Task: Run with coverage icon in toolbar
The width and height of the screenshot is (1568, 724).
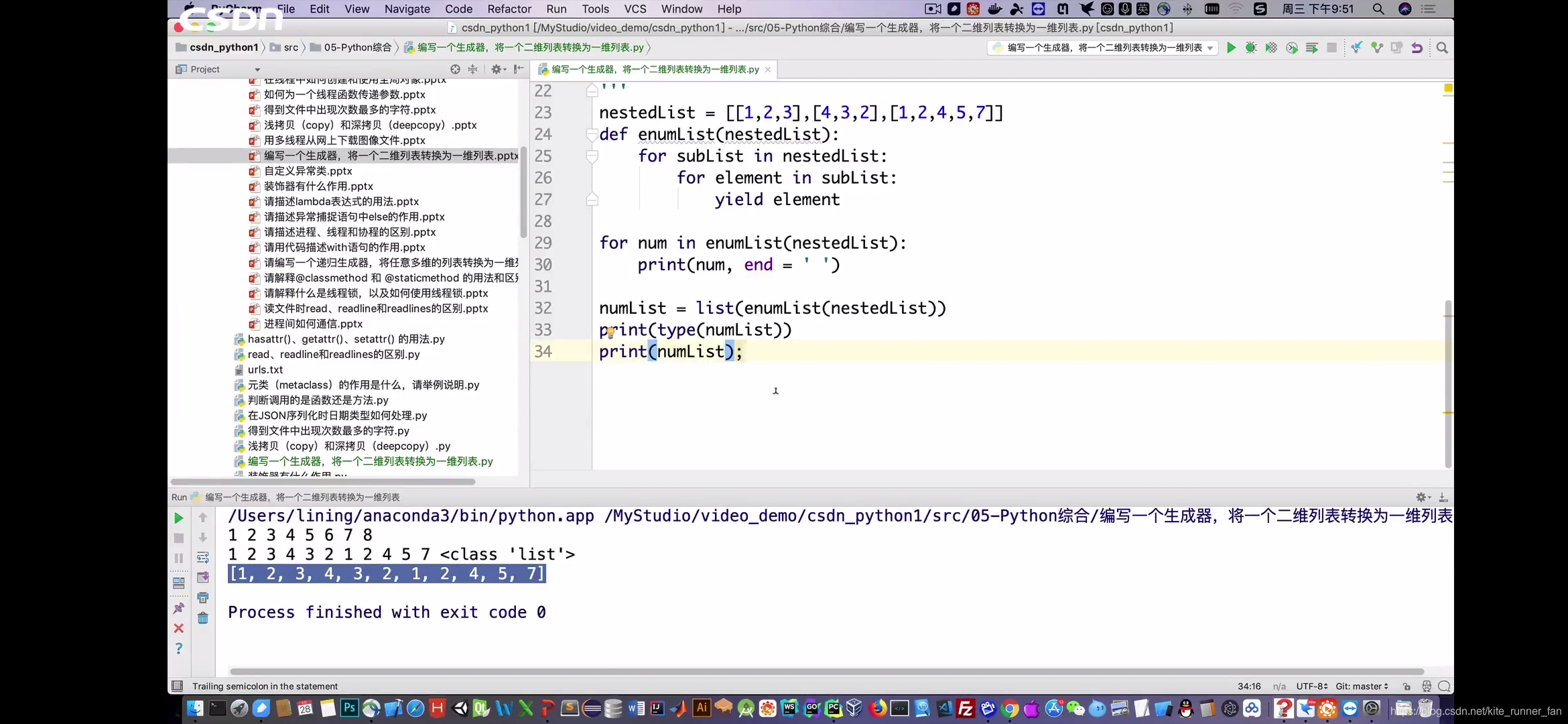Action: [1271, 48]
